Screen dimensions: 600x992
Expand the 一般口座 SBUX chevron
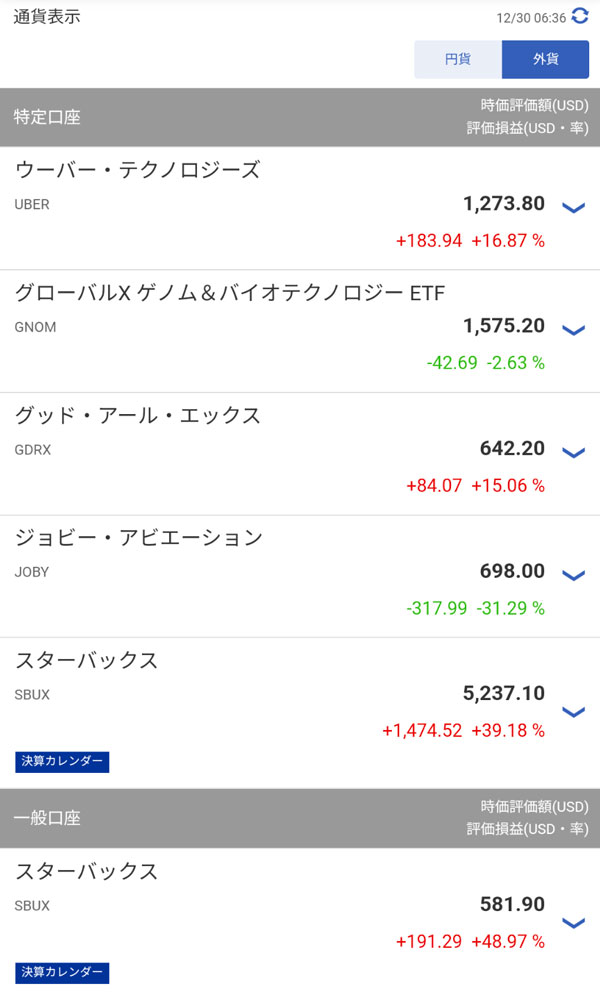point(573,923)
